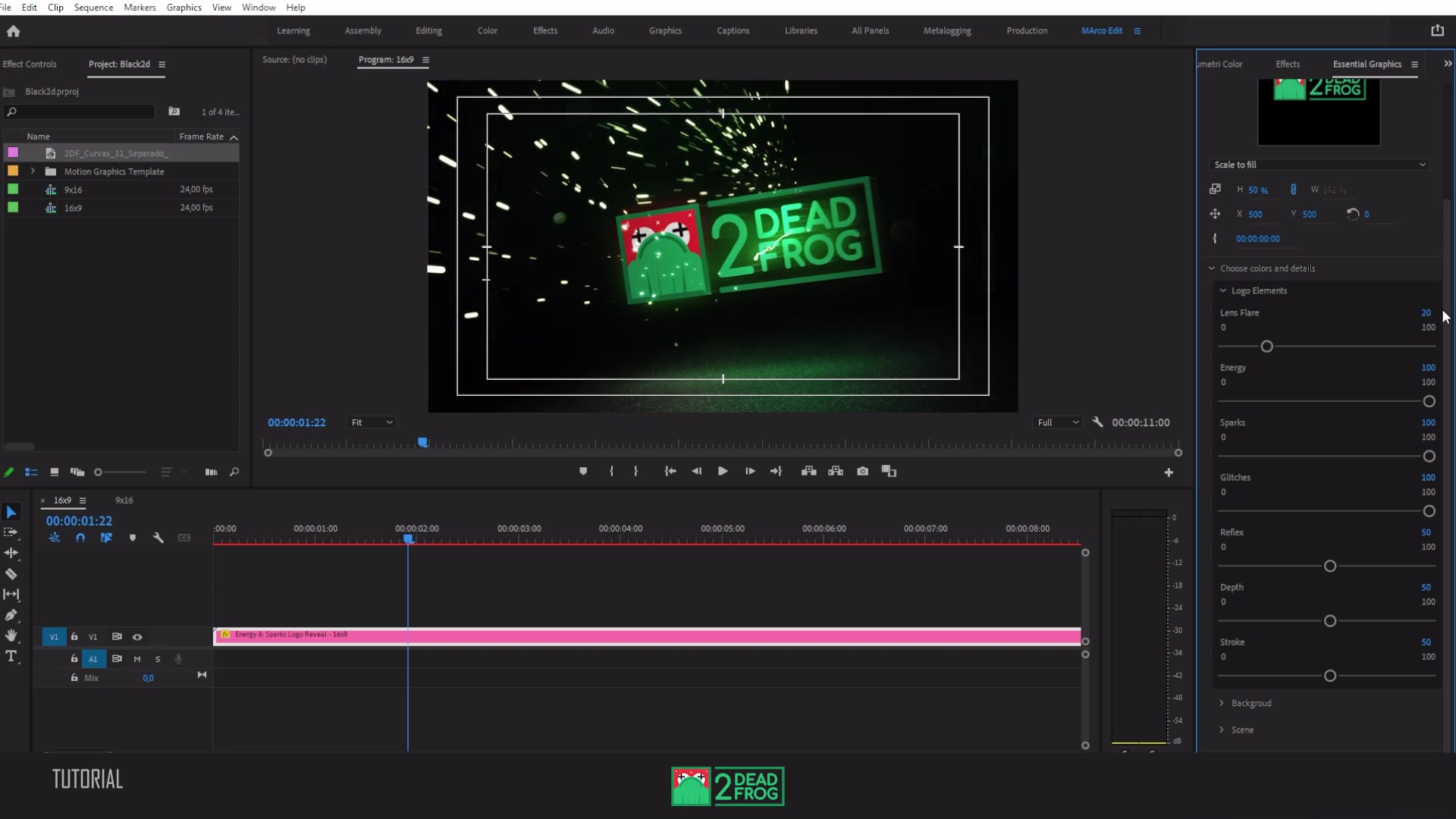
Task: Mute the A1 audio track
Action: (x=137, y=659)
